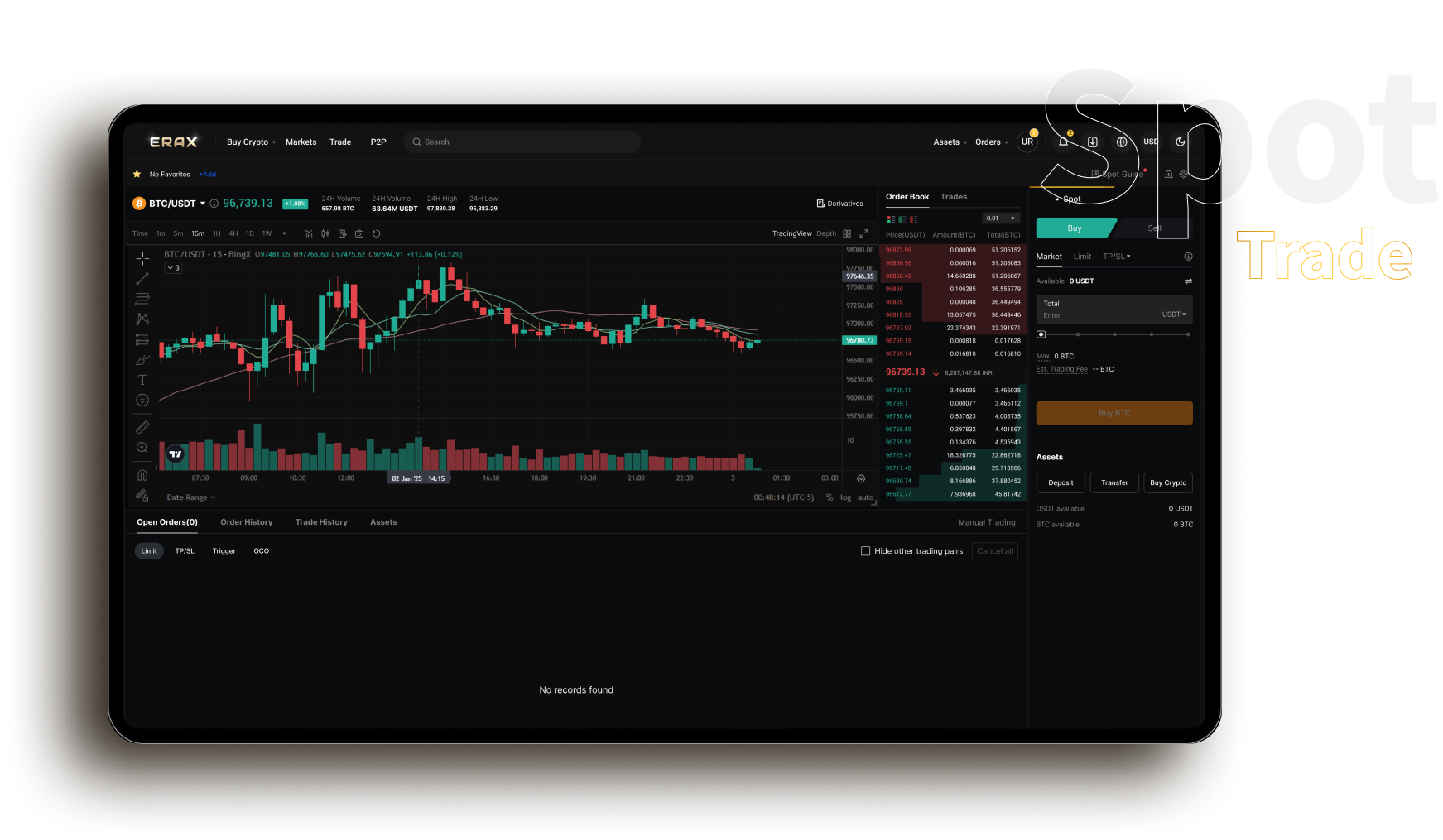
Task: Open order type info icon
Action: coord(1188,257)
